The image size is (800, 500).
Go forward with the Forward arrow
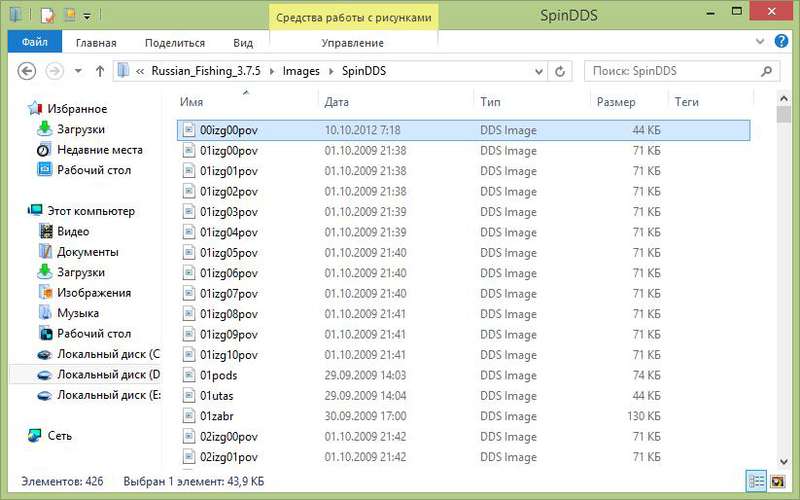[55, 71]
